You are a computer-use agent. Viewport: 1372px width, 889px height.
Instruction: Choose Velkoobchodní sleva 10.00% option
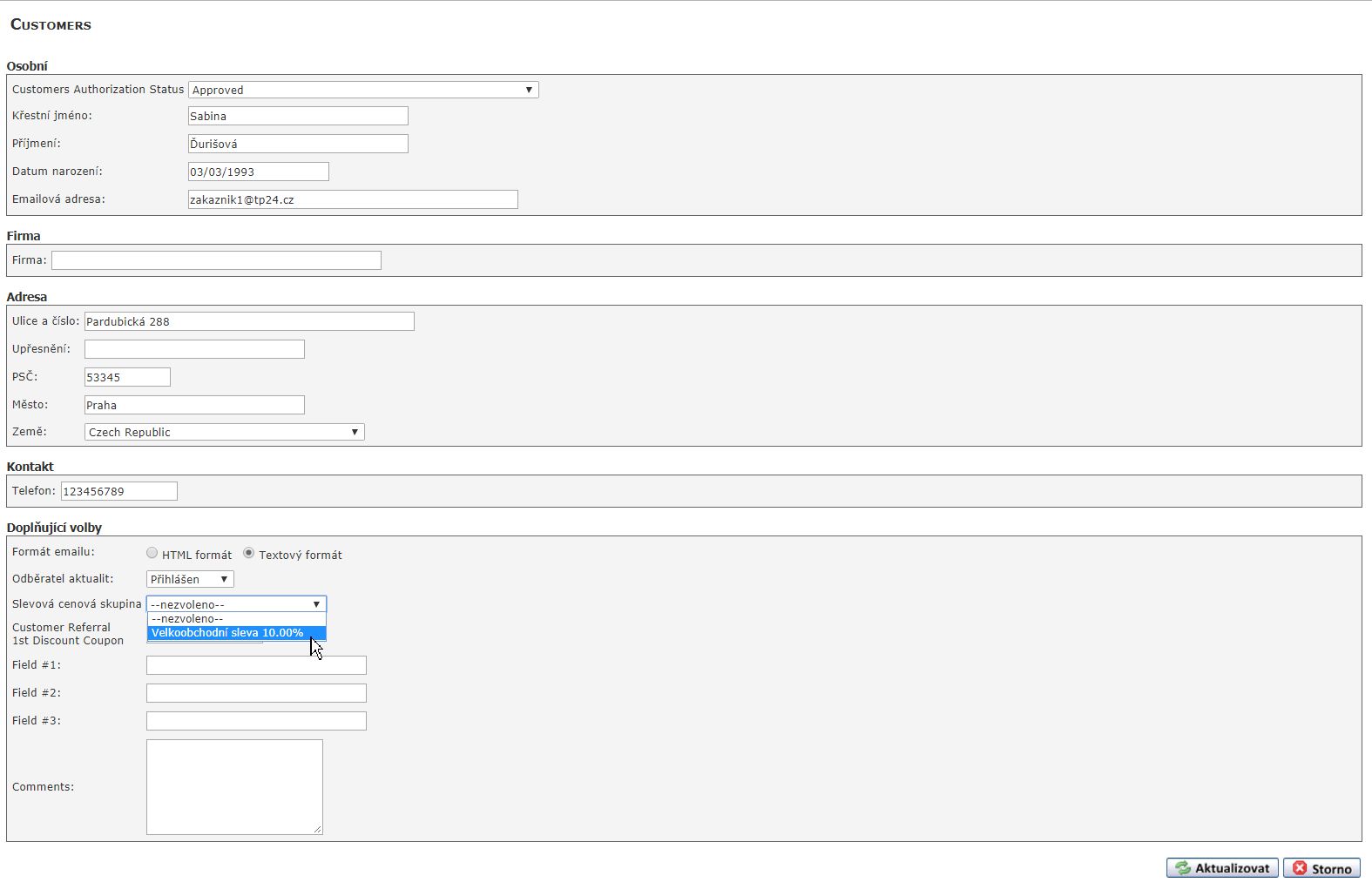[228, 633]
